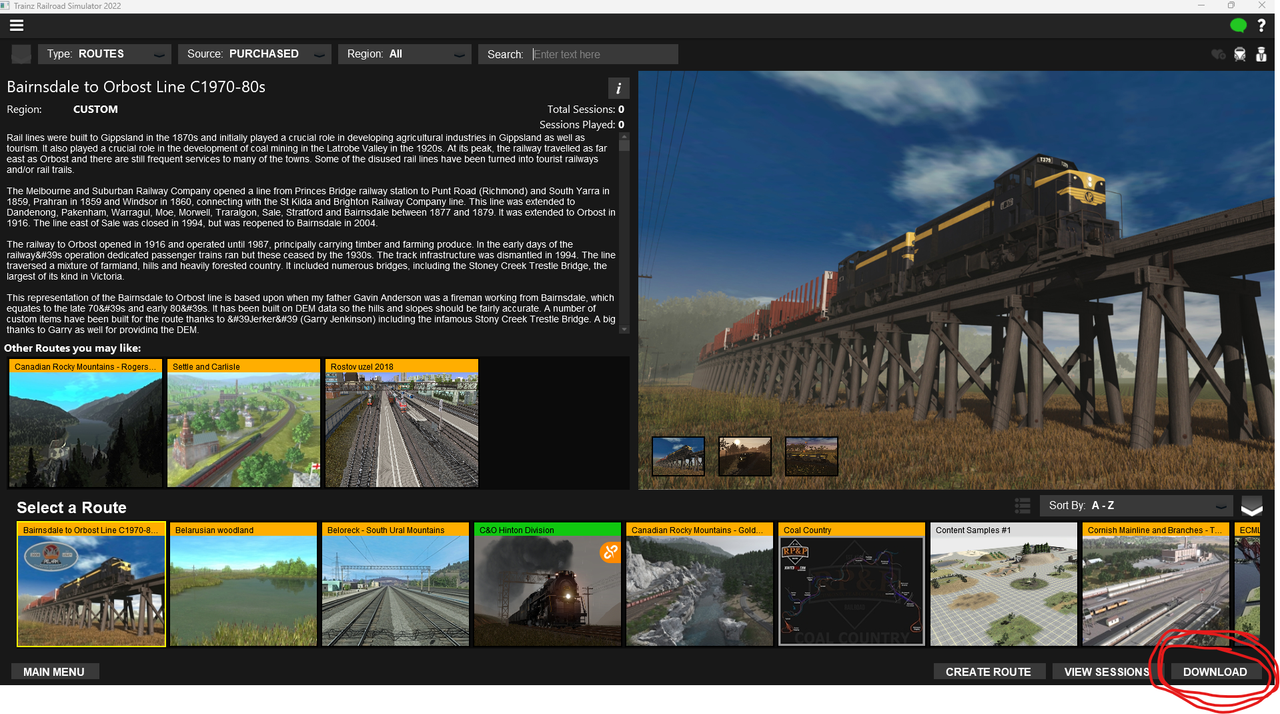Open the Type: ROUTES dropdown
The width and height of the screenshot is (1280, 714).
pos(104,54)
